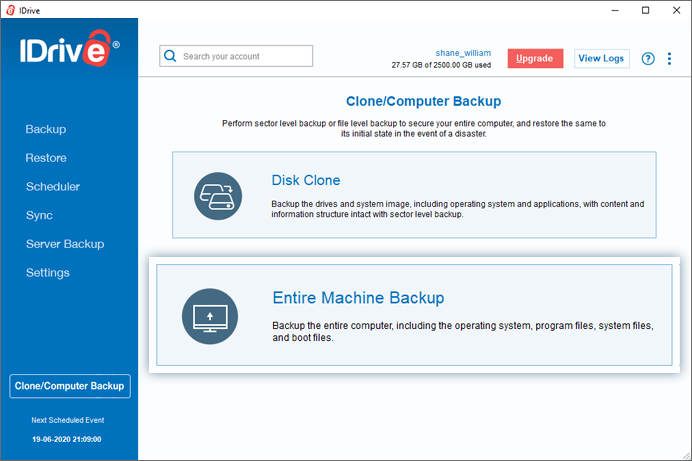Viewport: 692px width, 461px height.
Task: Click the search magnifier icon
Action: click(170, 56)
